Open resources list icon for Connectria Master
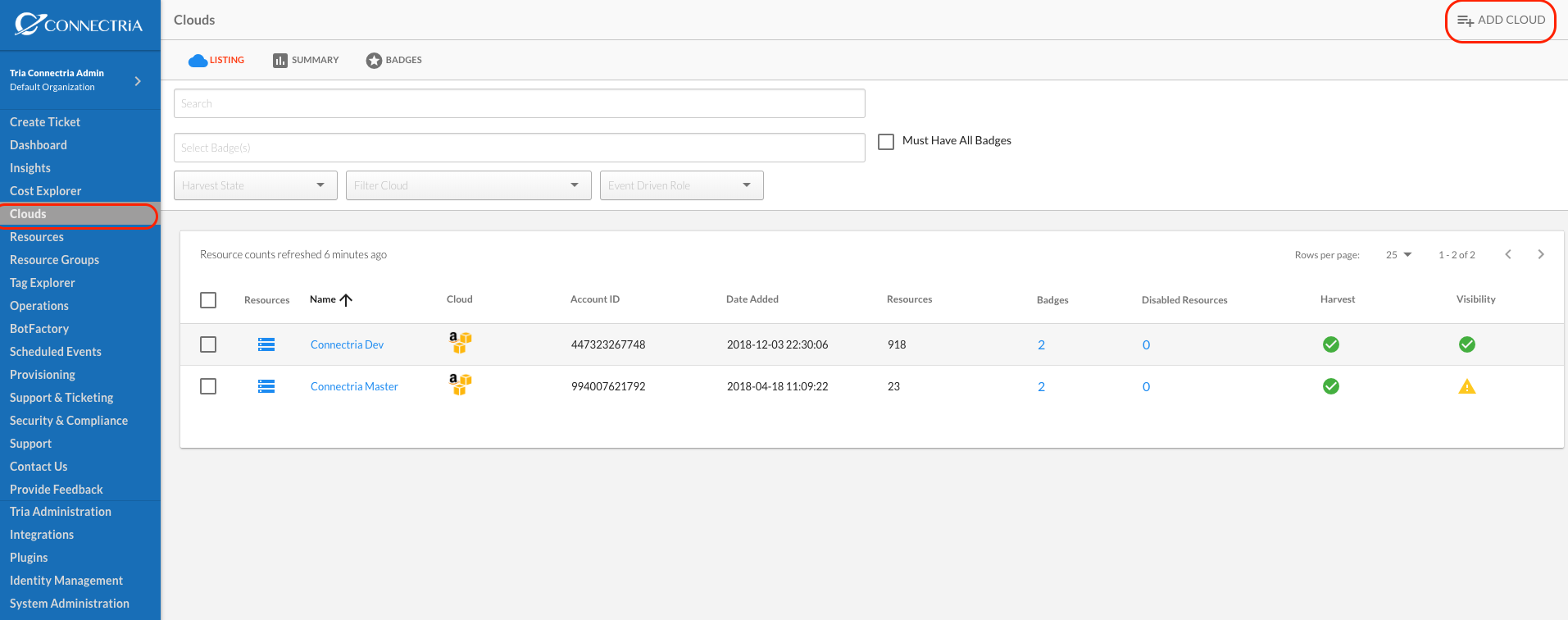The image size is (1568, 620). point(266,386)
